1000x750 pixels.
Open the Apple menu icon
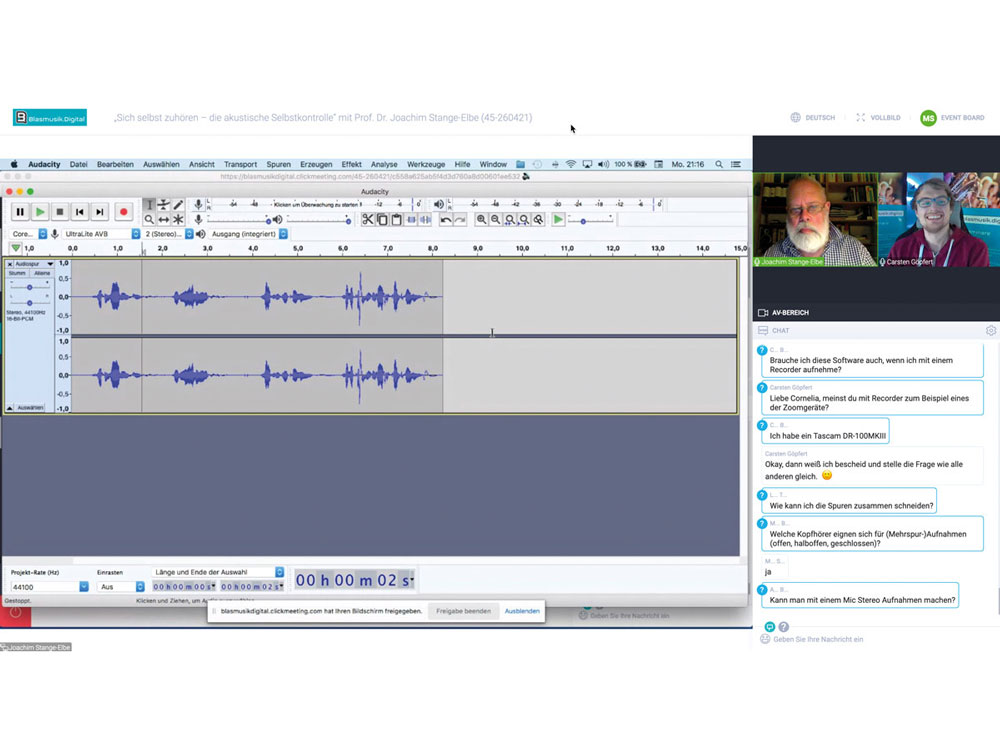tap(14, 165)
